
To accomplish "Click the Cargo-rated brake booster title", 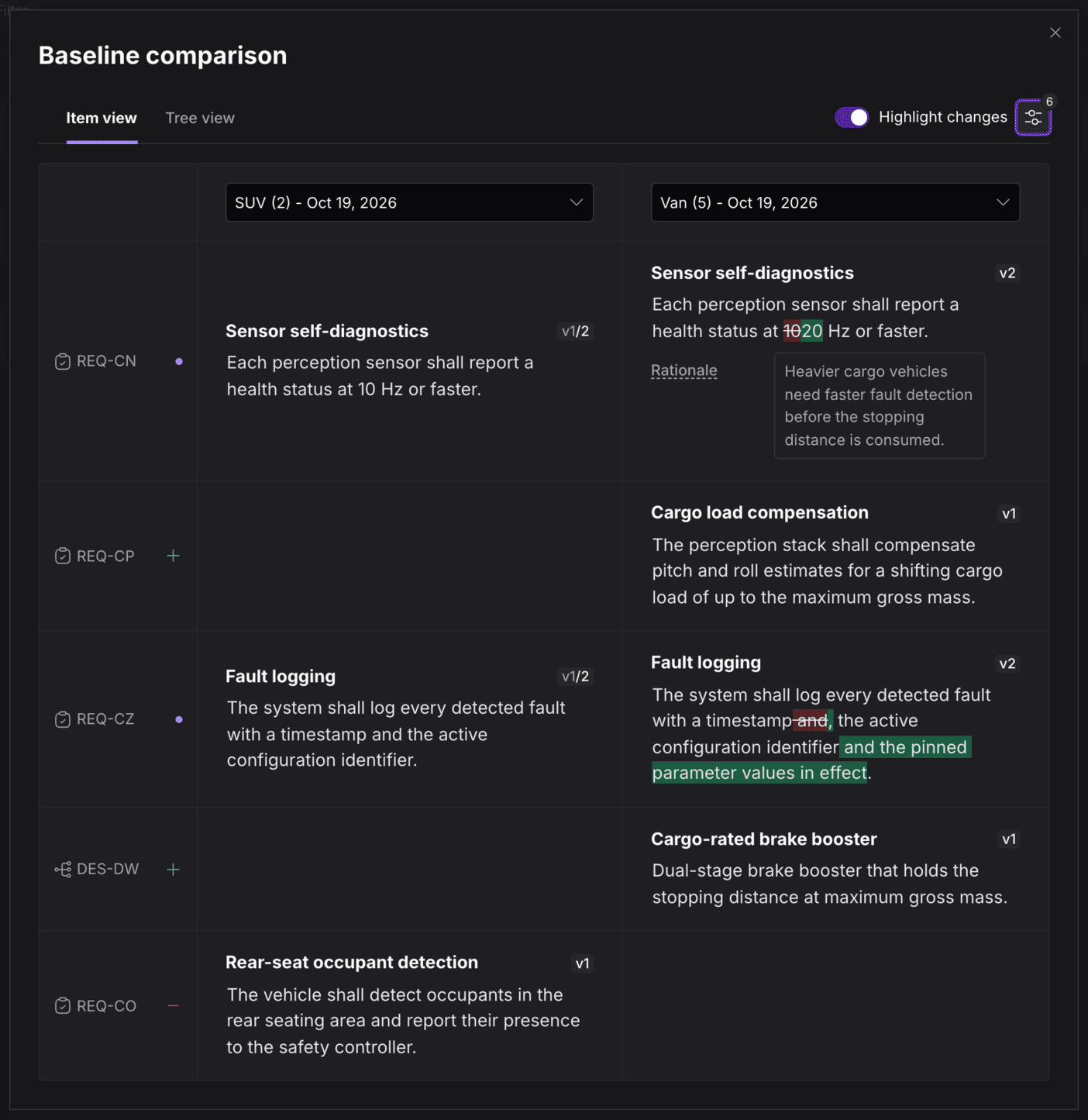I will (x=764, y=839).
